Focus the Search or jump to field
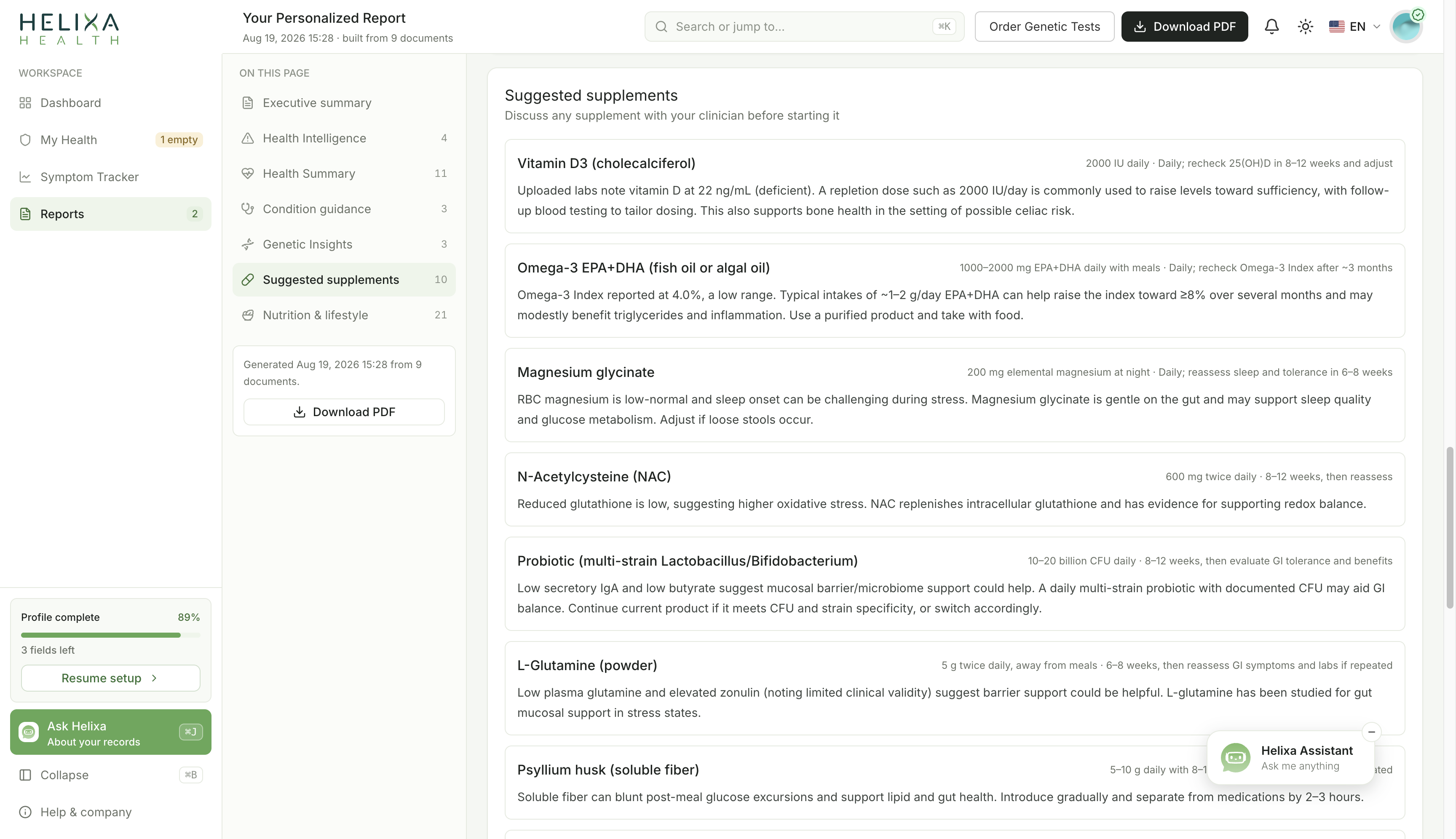Screen dimensions: 1456x839 (x=804, y=27)
